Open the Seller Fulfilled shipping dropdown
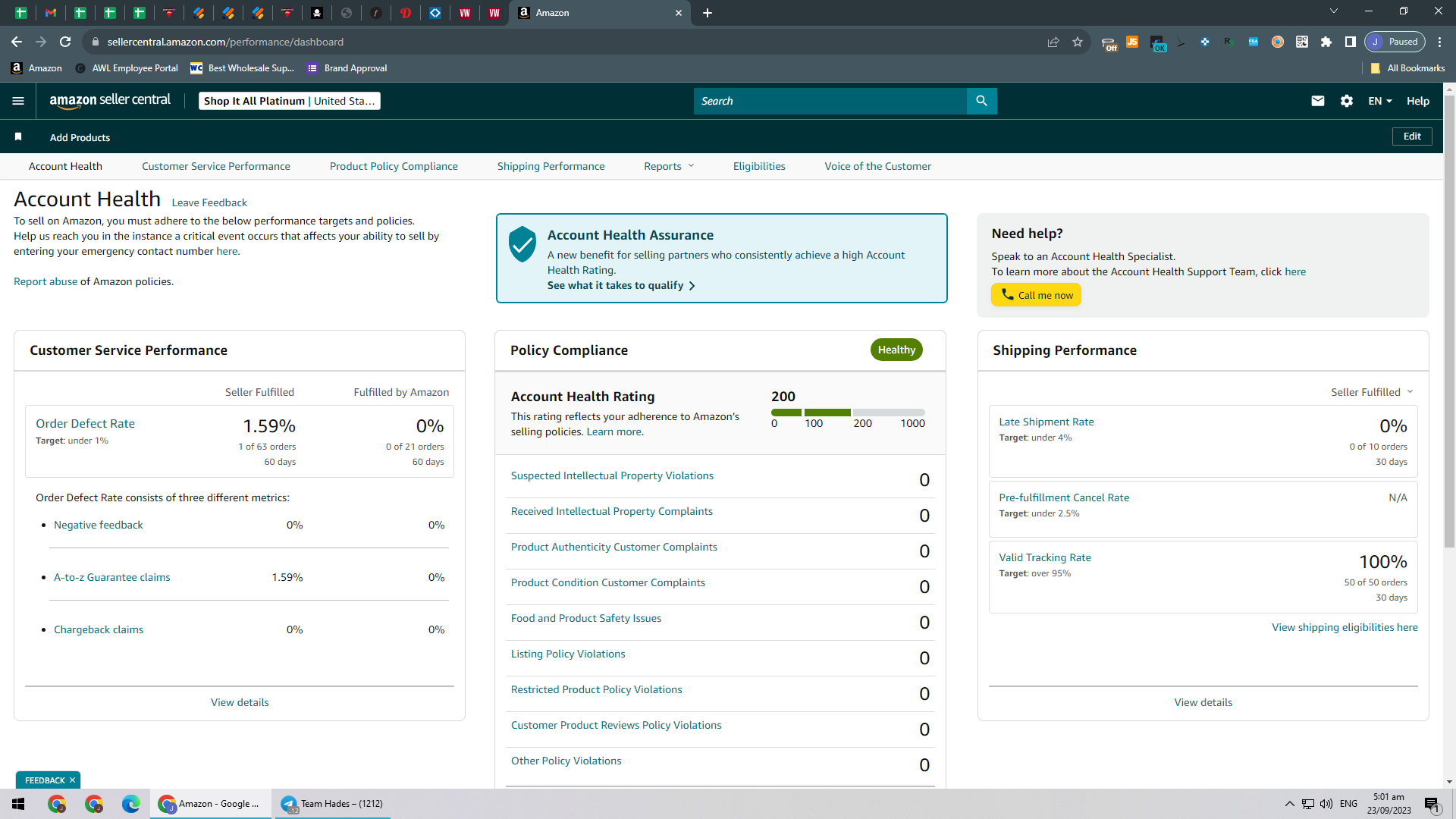 [1372, 392]
